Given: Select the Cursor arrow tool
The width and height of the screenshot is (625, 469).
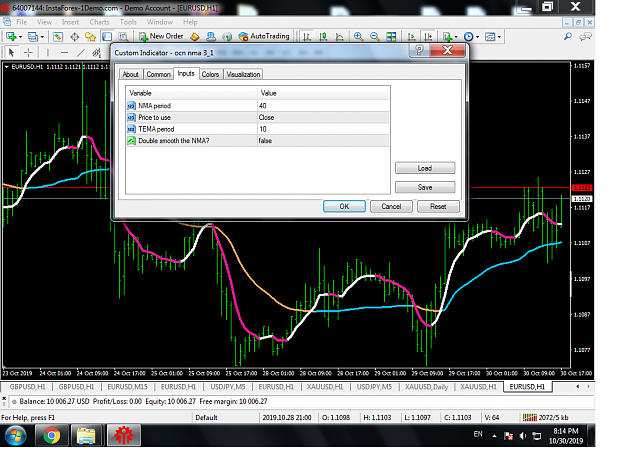Looking at the screenshot, I should coord(11,52).
